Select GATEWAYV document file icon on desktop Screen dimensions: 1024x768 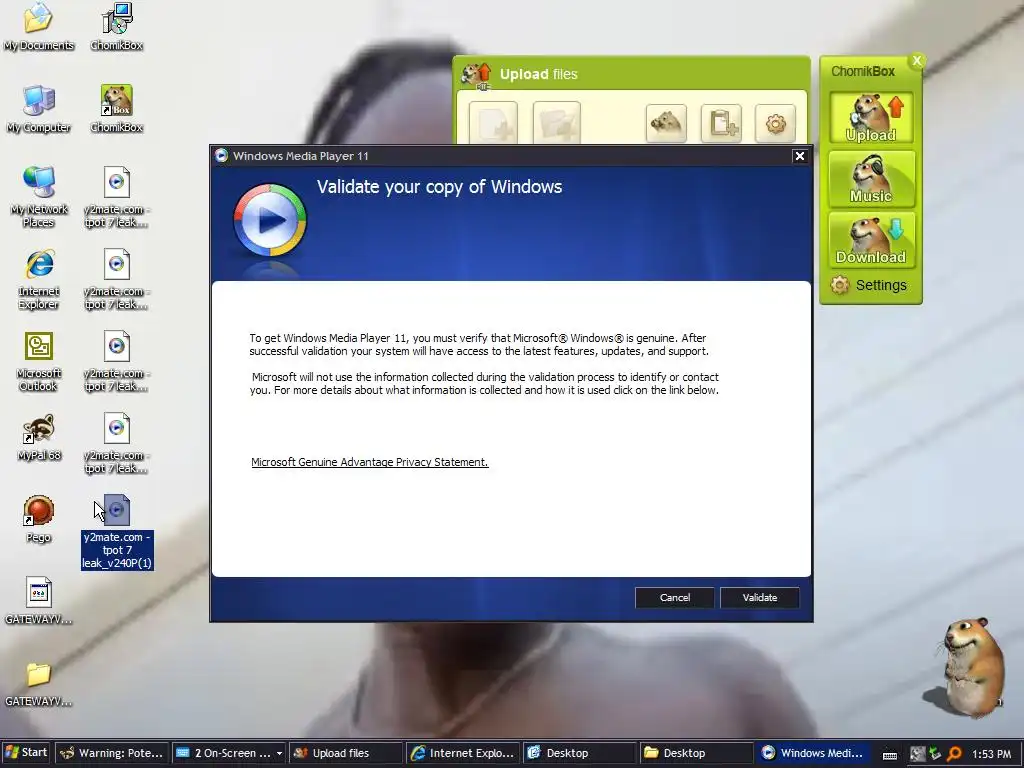pyautogui.click(x=39, y=601)
